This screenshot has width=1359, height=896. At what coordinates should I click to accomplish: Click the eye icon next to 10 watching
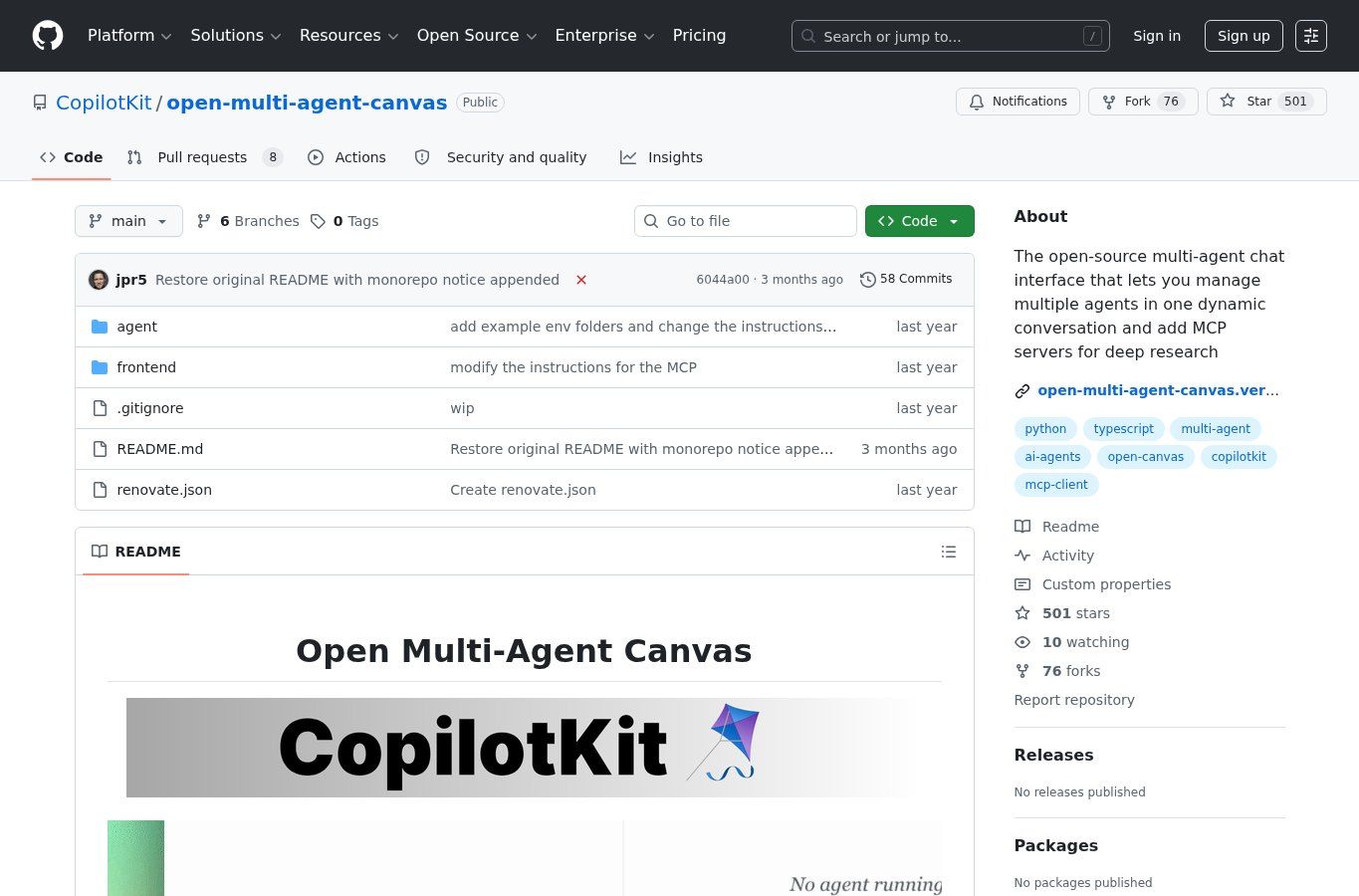point(1022,642)
